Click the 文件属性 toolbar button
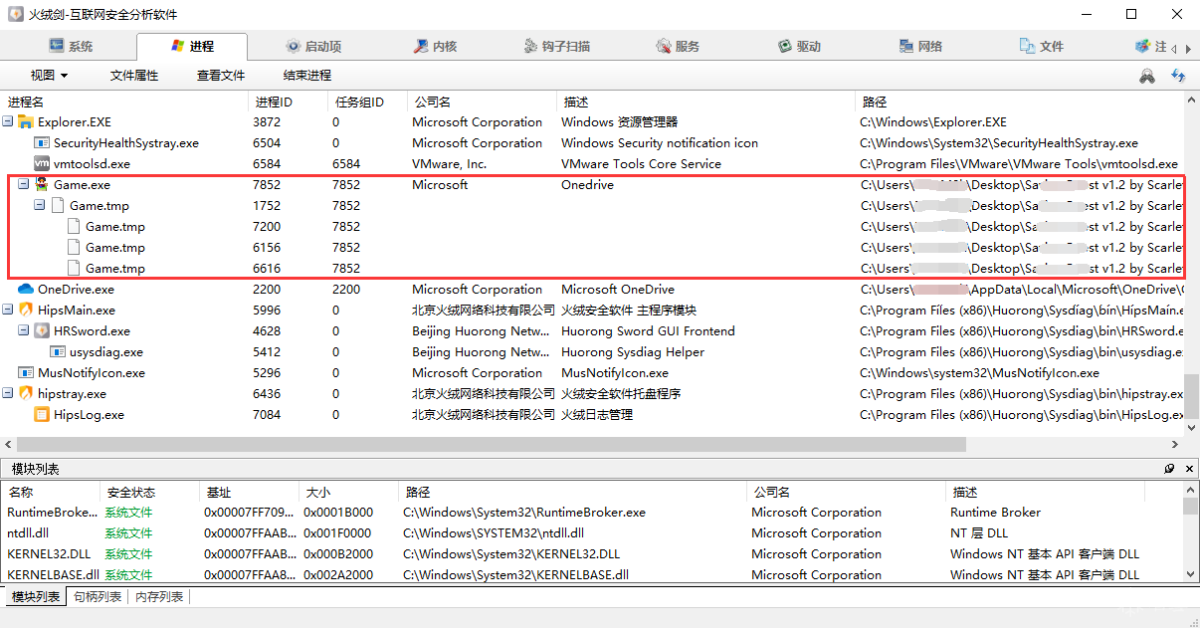The height and width of the screenshot is (630, 1200). coord(134,76)
